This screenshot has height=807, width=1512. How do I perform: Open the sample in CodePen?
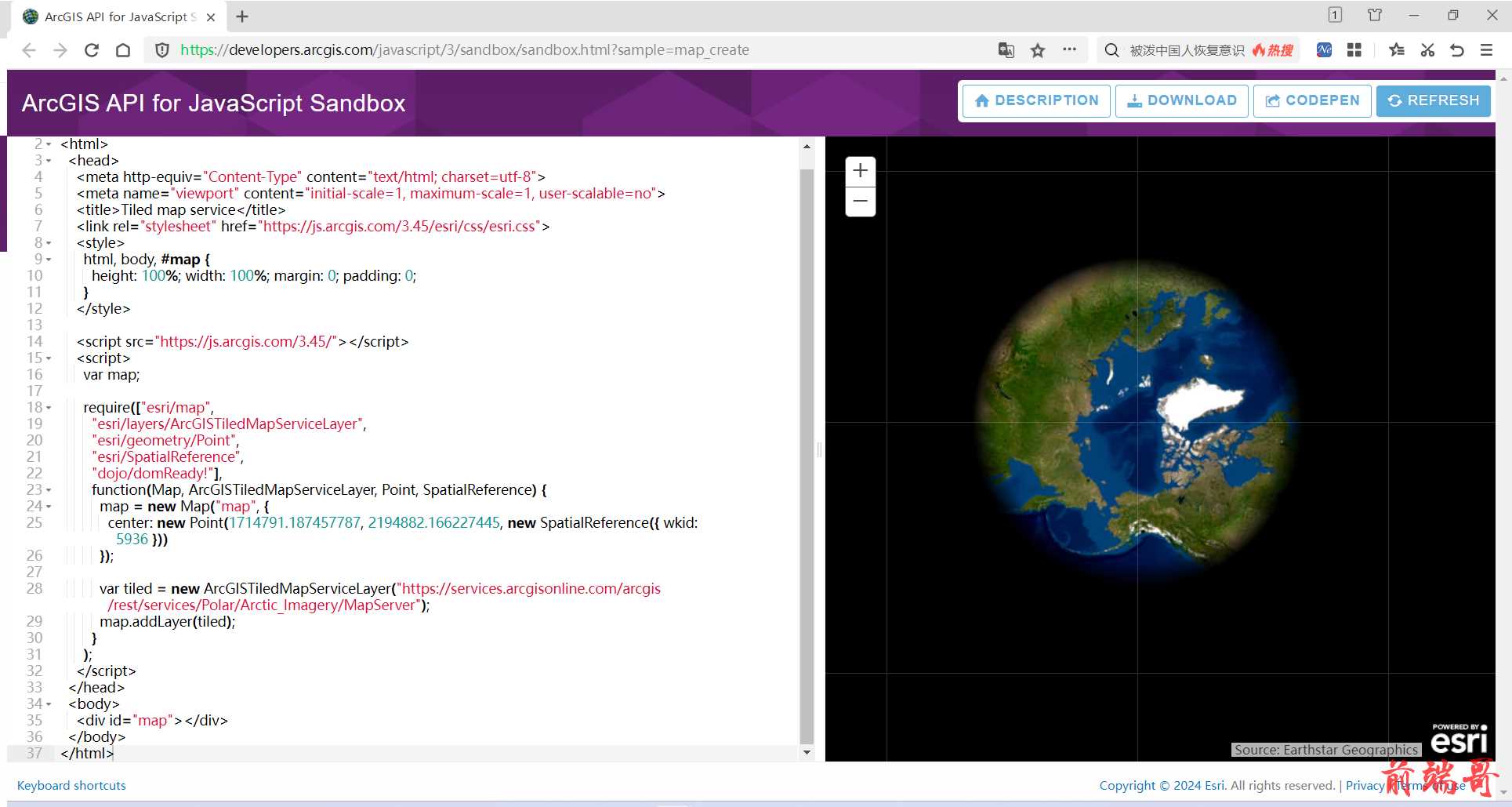point(1312,100)
